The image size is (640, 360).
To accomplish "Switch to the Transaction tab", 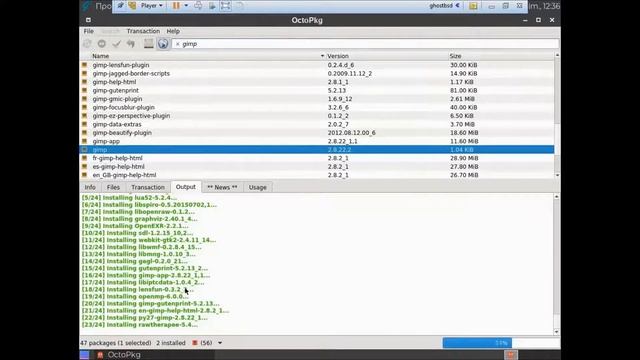I will point(148,187).
